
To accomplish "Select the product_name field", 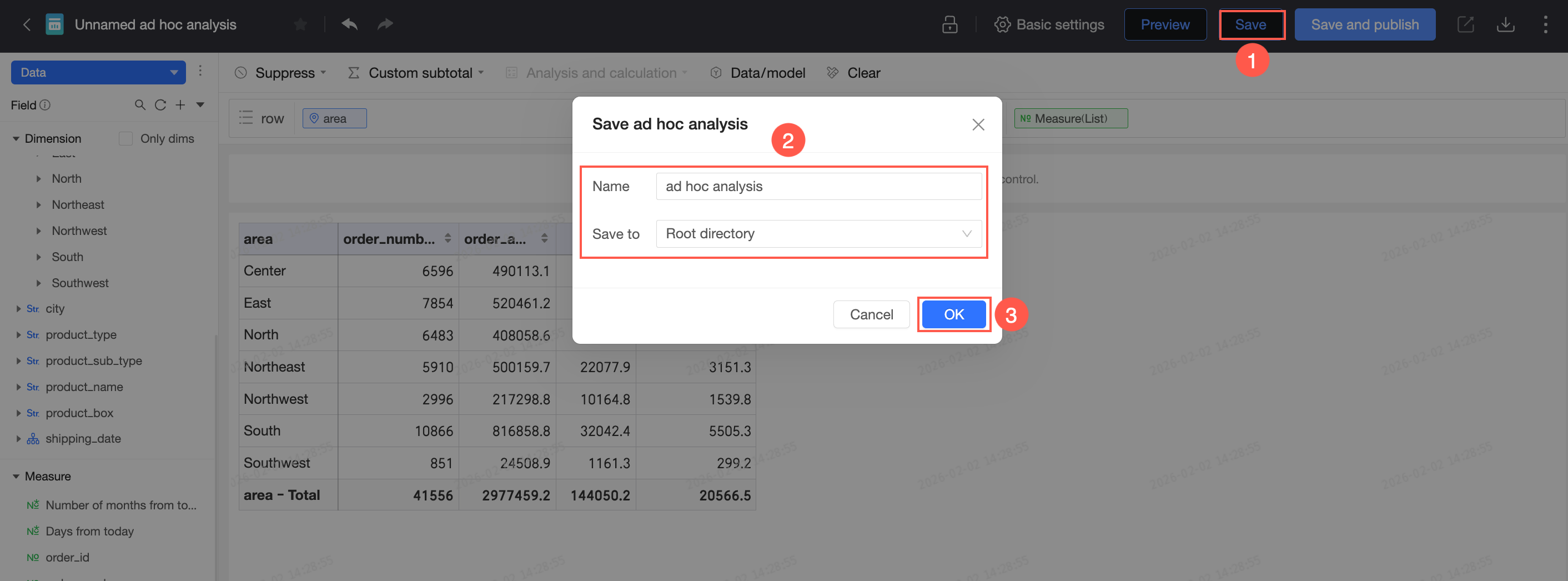I will point(84,387).
